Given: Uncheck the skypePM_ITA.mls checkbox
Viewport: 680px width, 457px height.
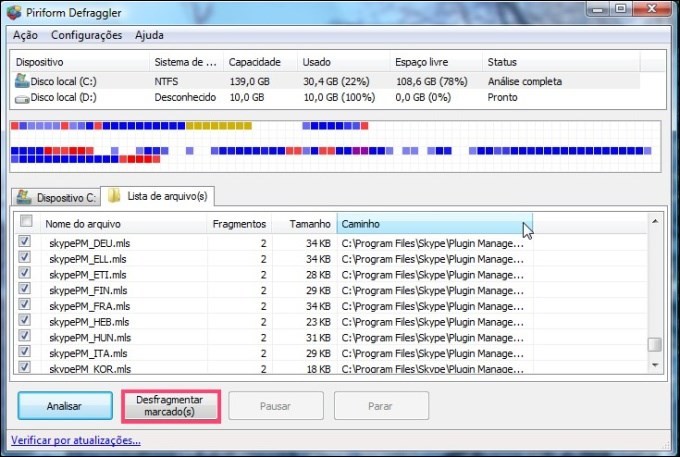Looking at the screenshot, I should [24, 351].
